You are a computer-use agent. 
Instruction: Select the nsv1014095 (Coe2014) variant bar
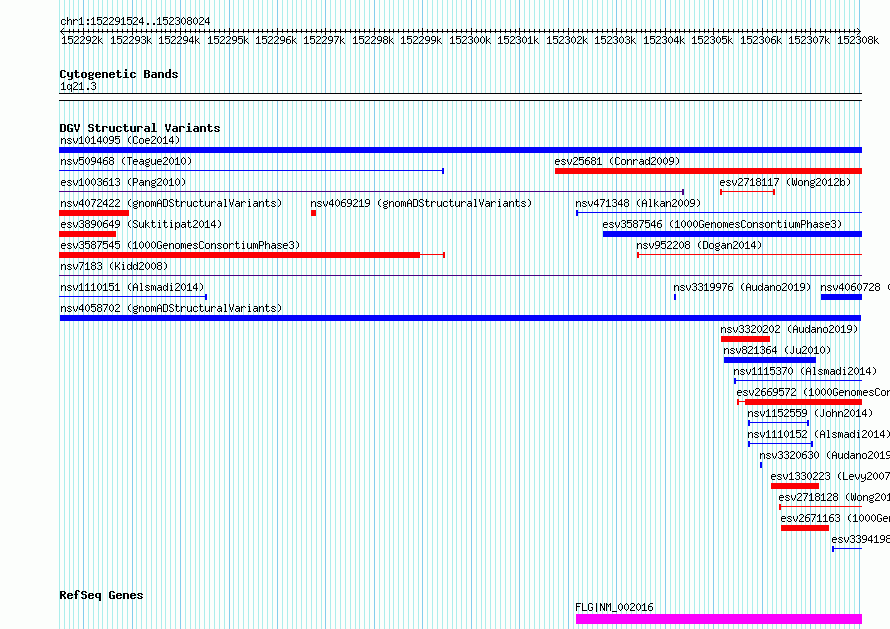pos(460,150)
